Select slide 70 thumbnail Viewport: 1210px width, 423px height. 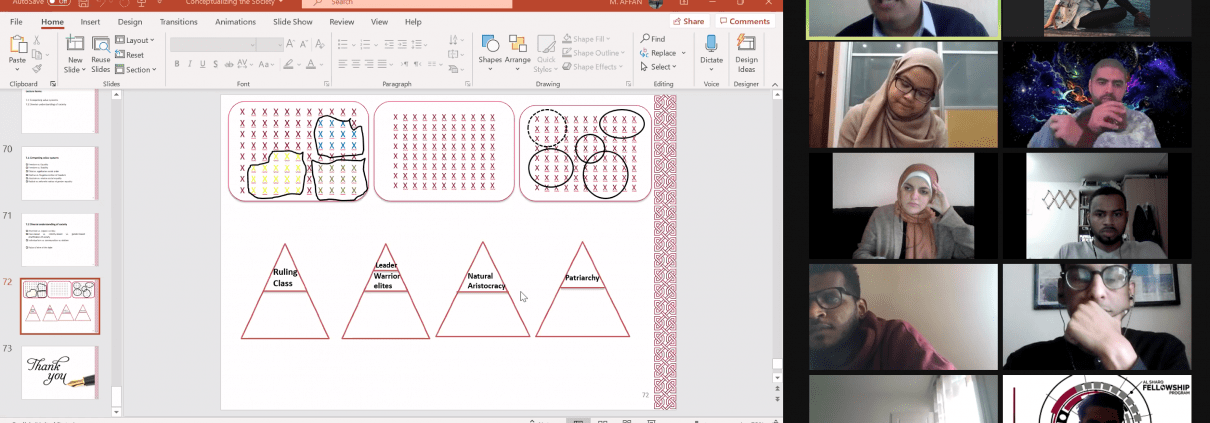pyautogui.click(x=60, y=173)
